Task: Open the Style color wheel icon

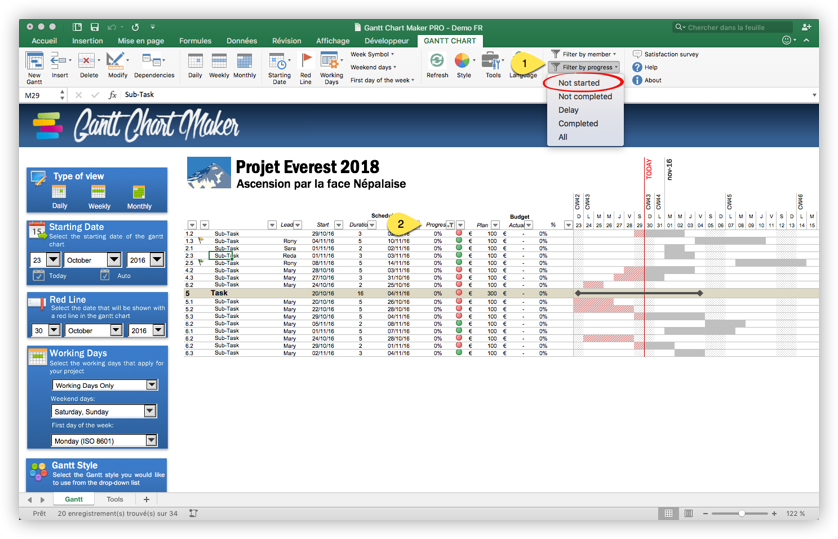Action: 462,61
